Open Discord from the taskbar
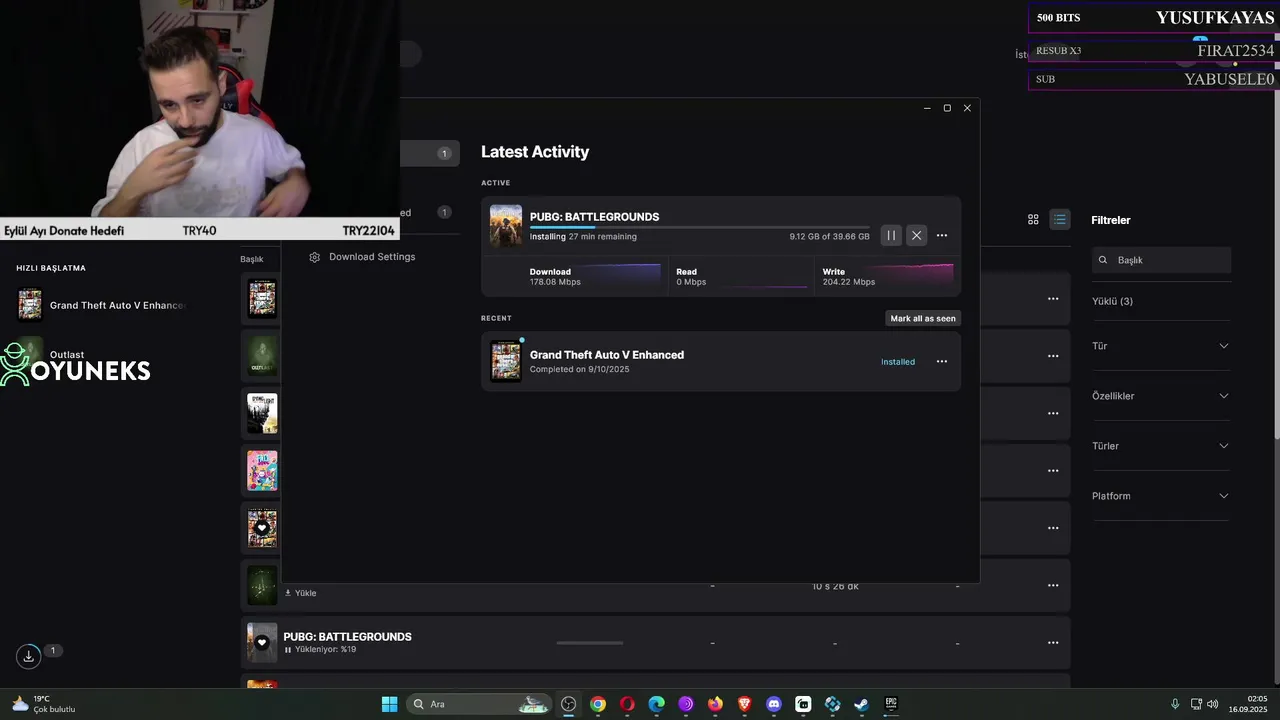This screenshot has height=720, width=1280. (x=773, y=704)
